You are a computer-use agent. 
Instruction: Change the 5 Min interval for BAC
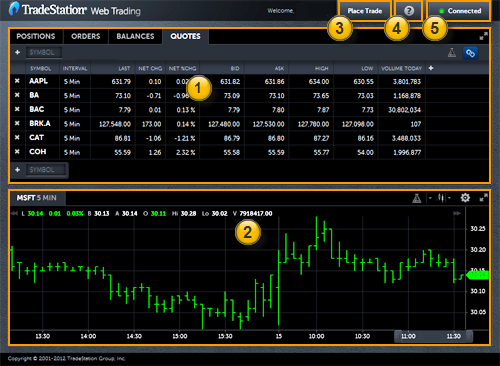72,110
